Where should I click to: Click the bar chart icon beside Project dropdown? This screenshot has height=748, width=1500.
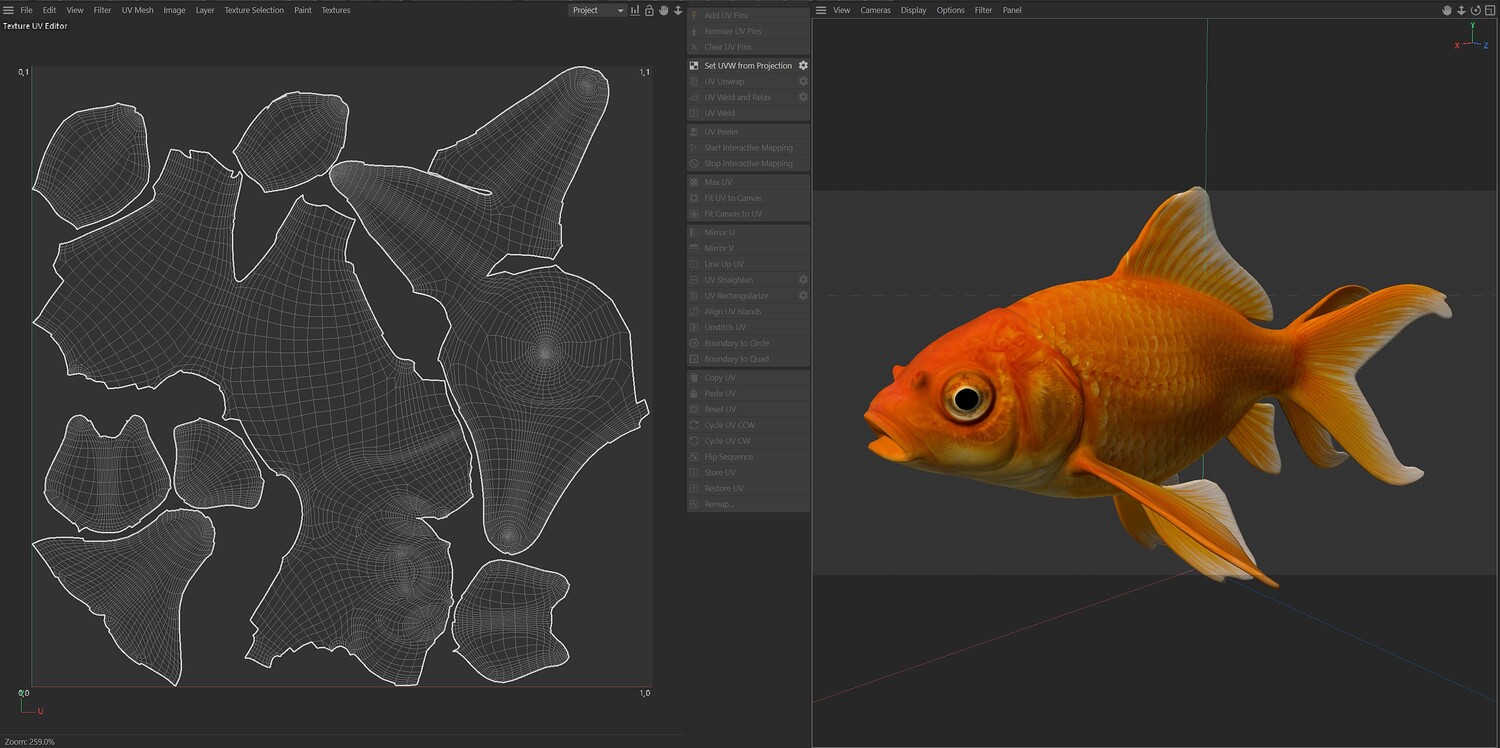(x=635, y=10)
